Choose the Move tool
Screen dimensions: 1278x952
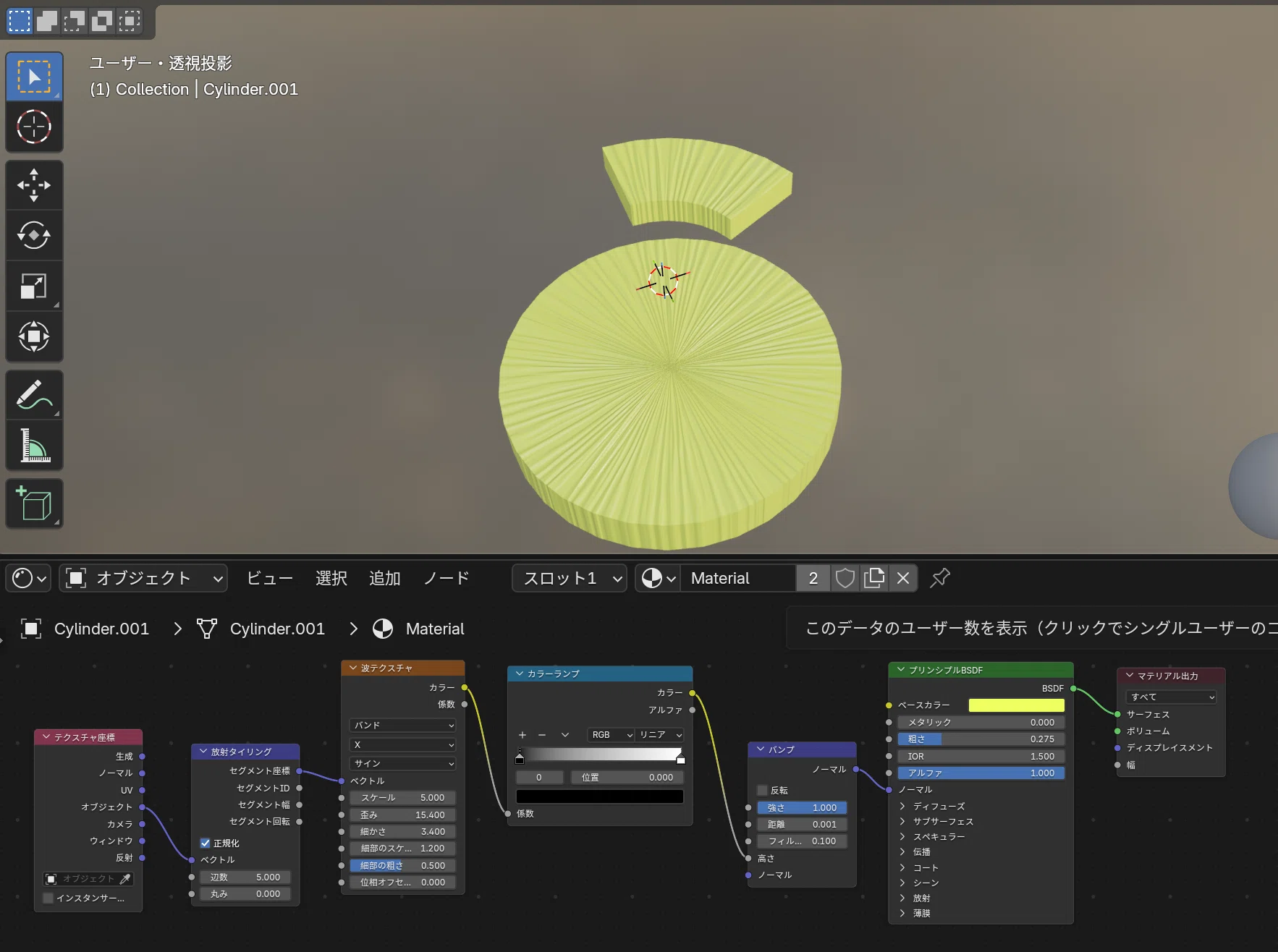[x=34, y=185]
